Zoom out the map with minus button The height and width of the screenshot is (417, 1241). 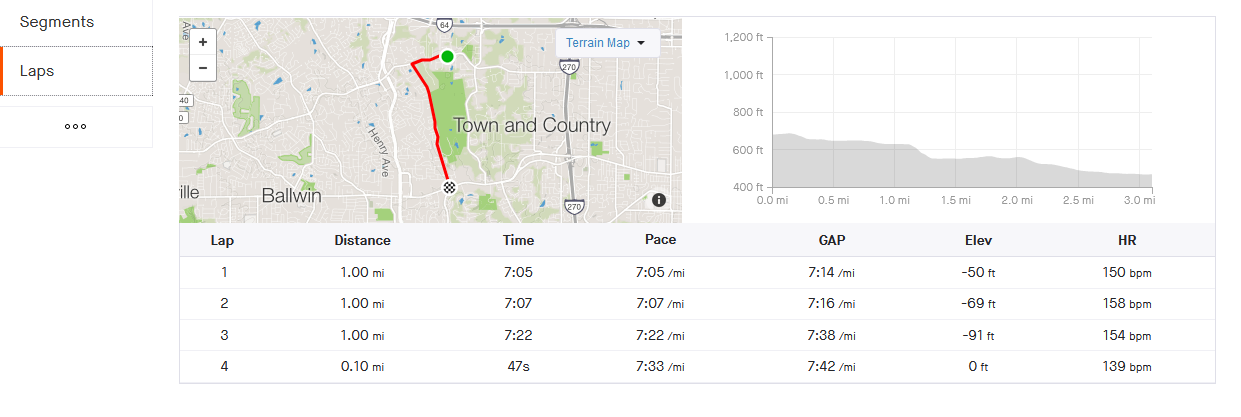(203, 68)
